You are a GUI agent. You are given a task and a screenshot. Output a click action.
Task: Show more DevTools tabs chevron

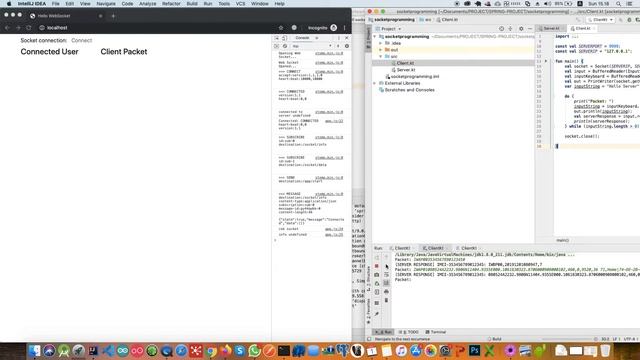[x=317, y=38]
